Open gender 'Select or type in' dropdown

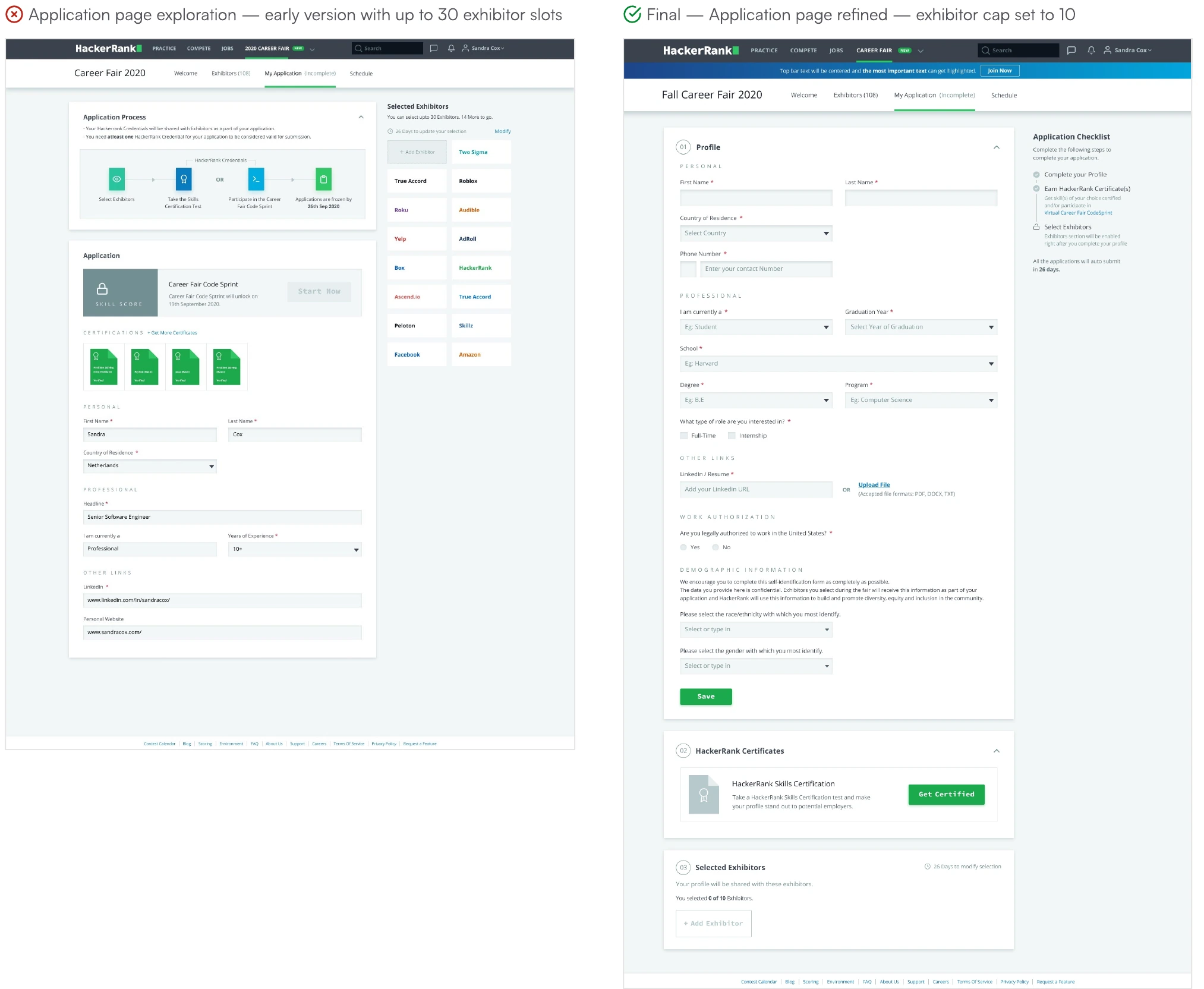click(756, 666)
